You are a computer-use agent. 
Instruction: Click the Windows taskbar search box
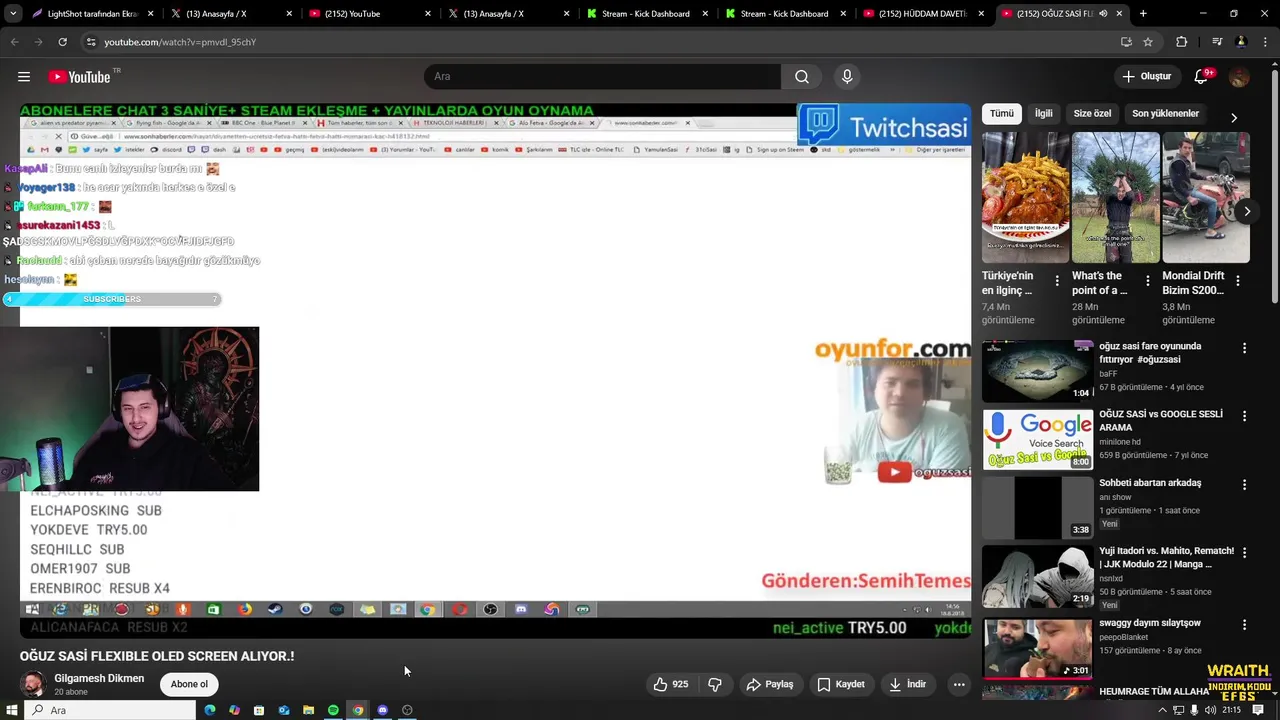(110, 710)
